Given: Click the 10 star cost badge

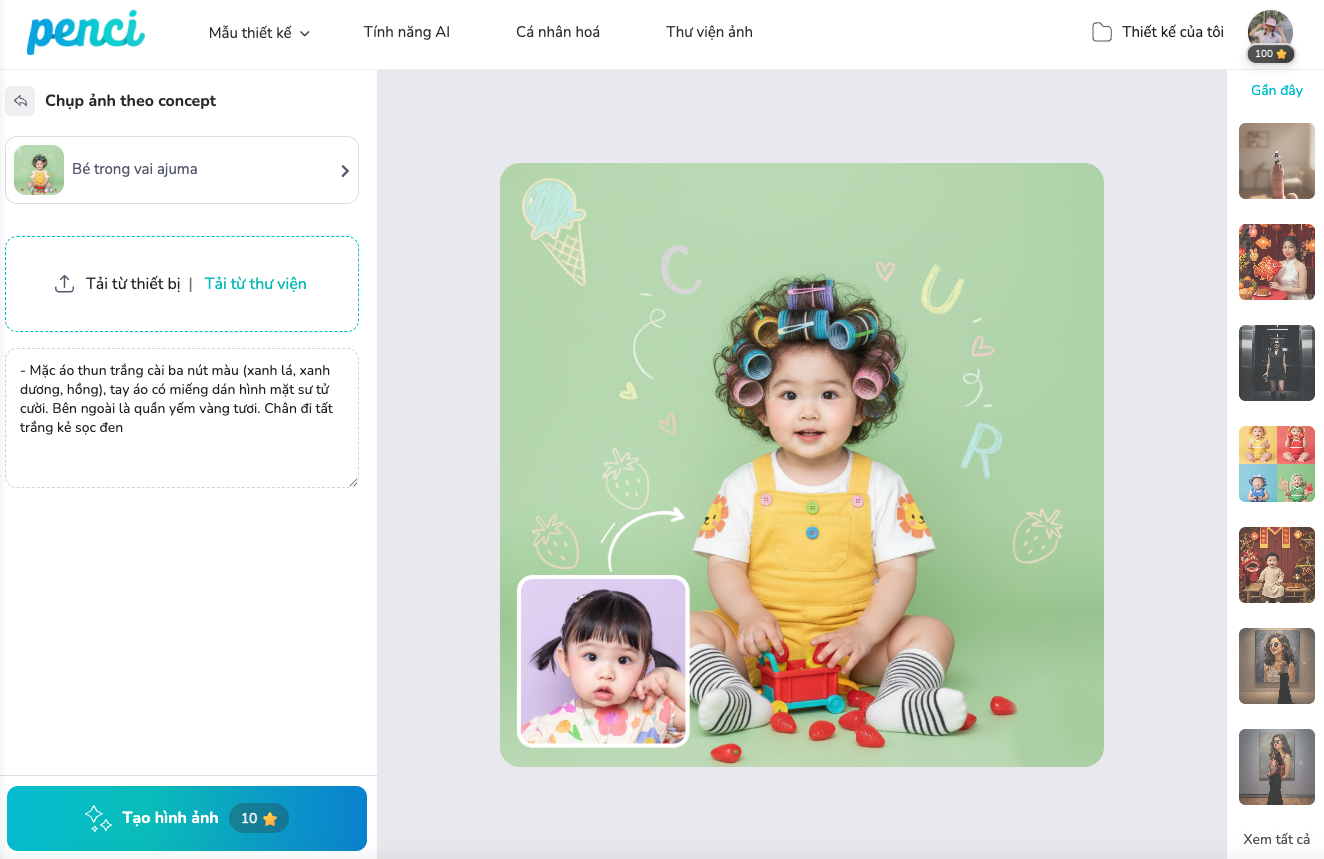Looking at the screenshot, I should [x=259, y=818].
